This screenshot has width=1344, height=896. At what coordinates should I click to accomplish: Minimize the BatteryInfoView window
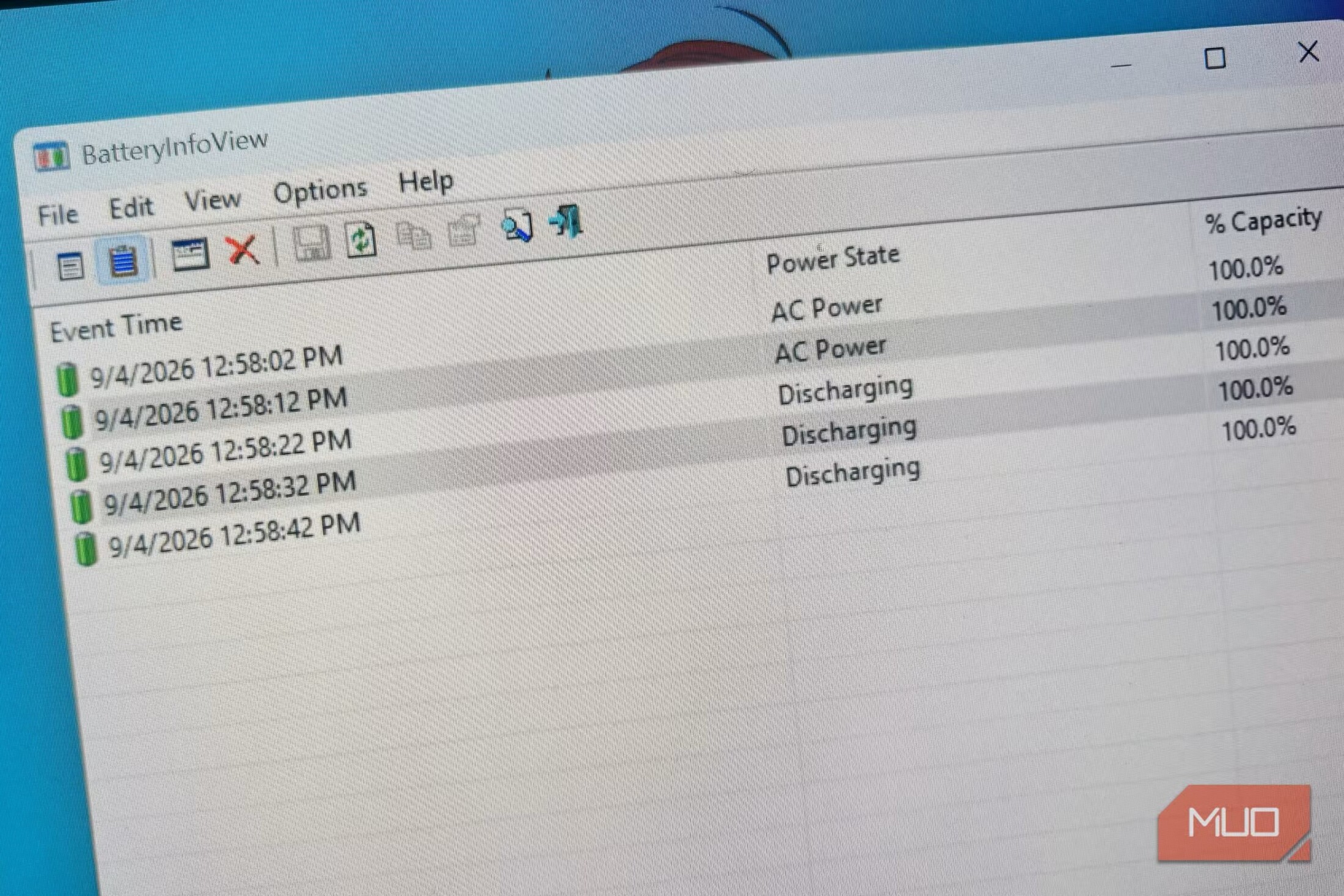(x=1122, y=64)
